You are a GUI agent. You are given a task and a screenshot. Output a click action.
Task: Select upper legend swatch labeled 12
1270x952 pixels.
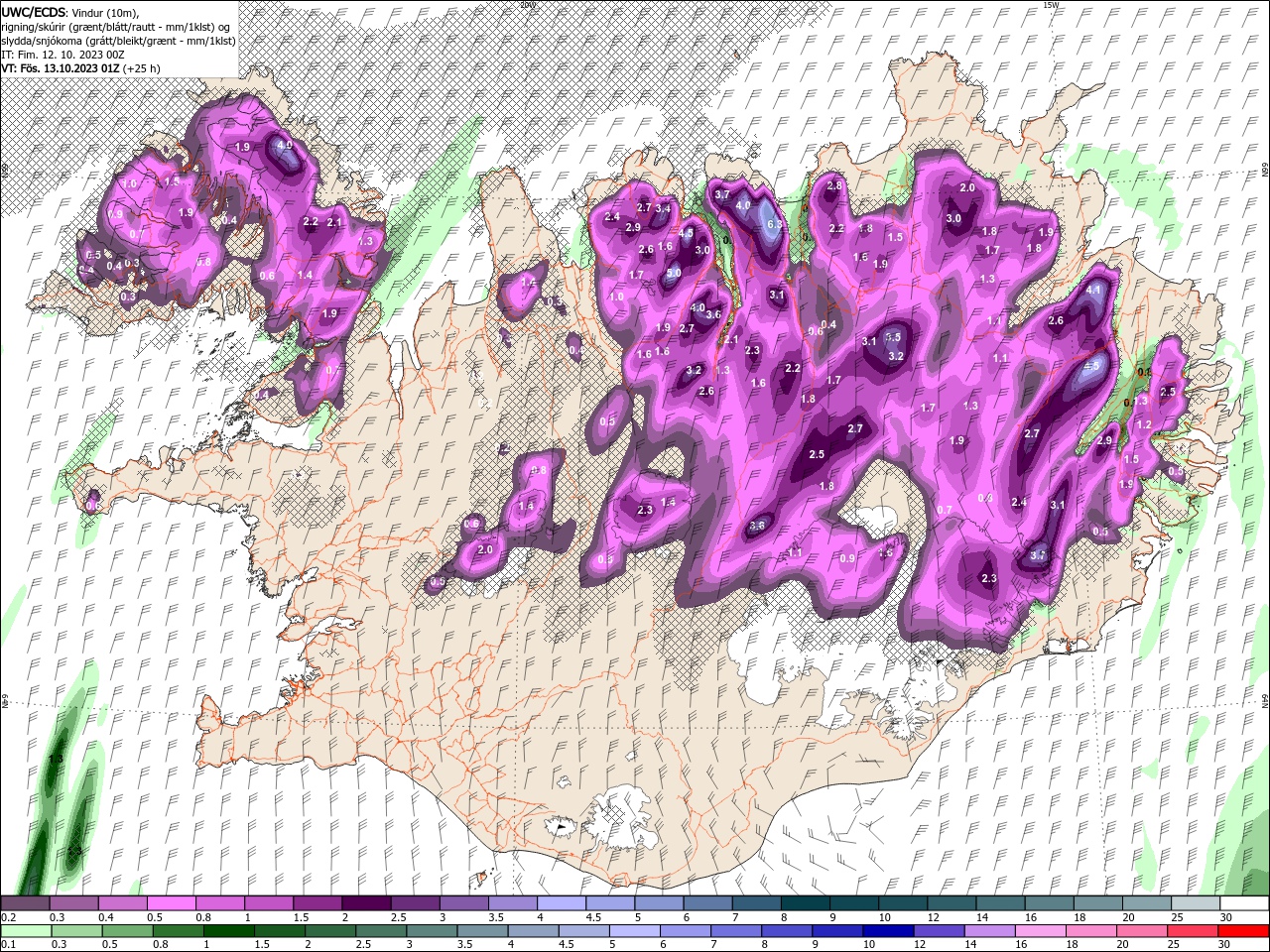952,903
